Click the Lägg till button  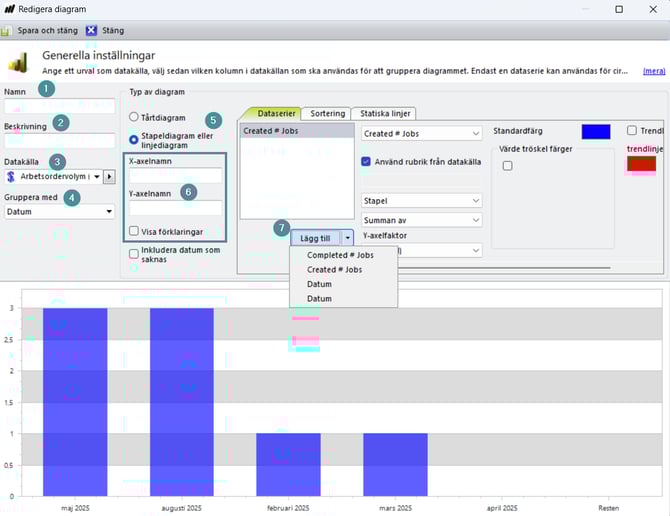(x=315, y=237)
